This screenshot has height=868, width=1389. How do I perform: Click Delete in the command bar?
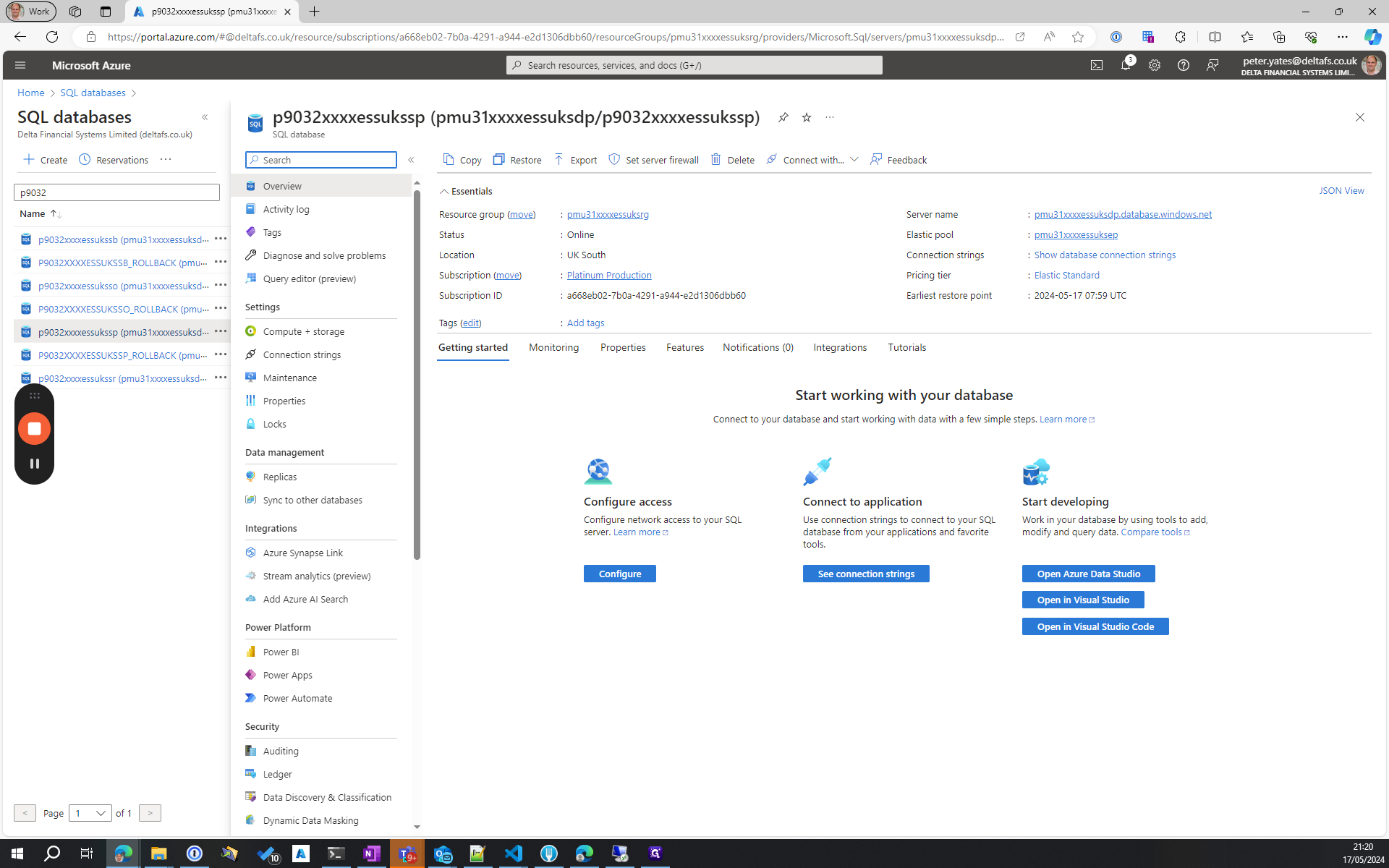coord(733,160)
